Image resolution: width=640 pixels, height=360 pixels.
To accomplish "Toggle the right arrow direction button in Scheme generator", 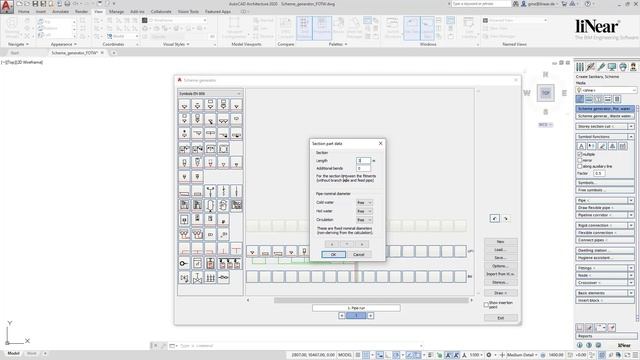I will point(506,219).
